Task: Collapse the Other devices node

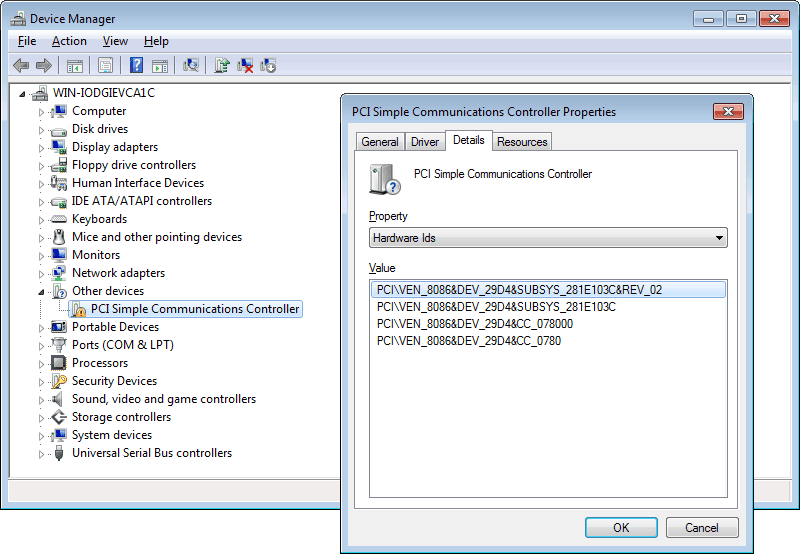Action: pyautogui.click(x=41, y=292)
